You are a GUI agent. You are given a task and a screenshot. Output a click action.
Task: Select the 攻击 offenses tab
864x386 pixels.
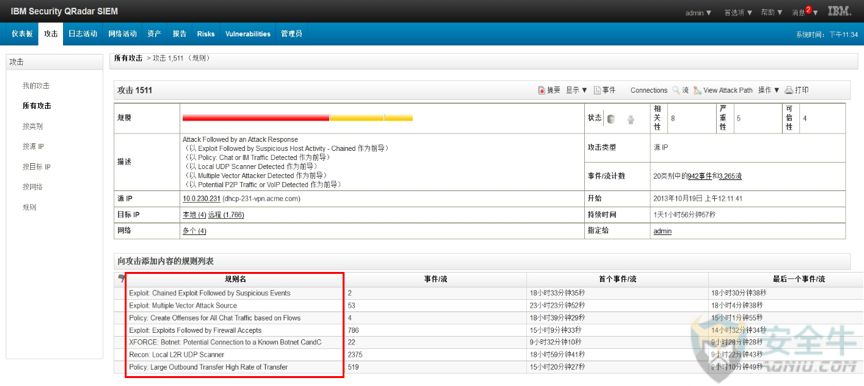(x=51, y=34)
